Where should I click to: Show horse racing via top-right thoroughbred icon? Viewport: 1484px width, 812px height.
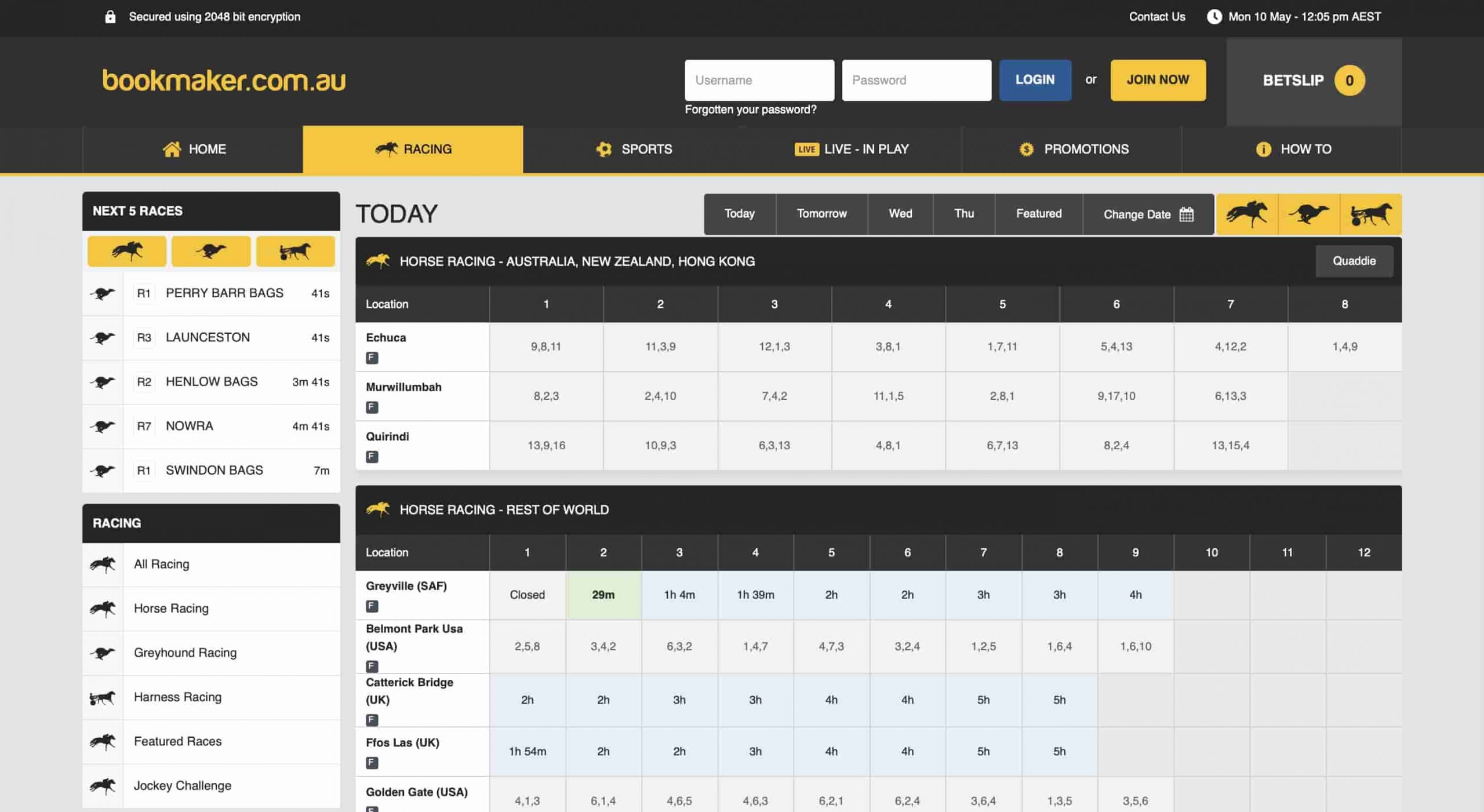click(x=1247, y=214)
